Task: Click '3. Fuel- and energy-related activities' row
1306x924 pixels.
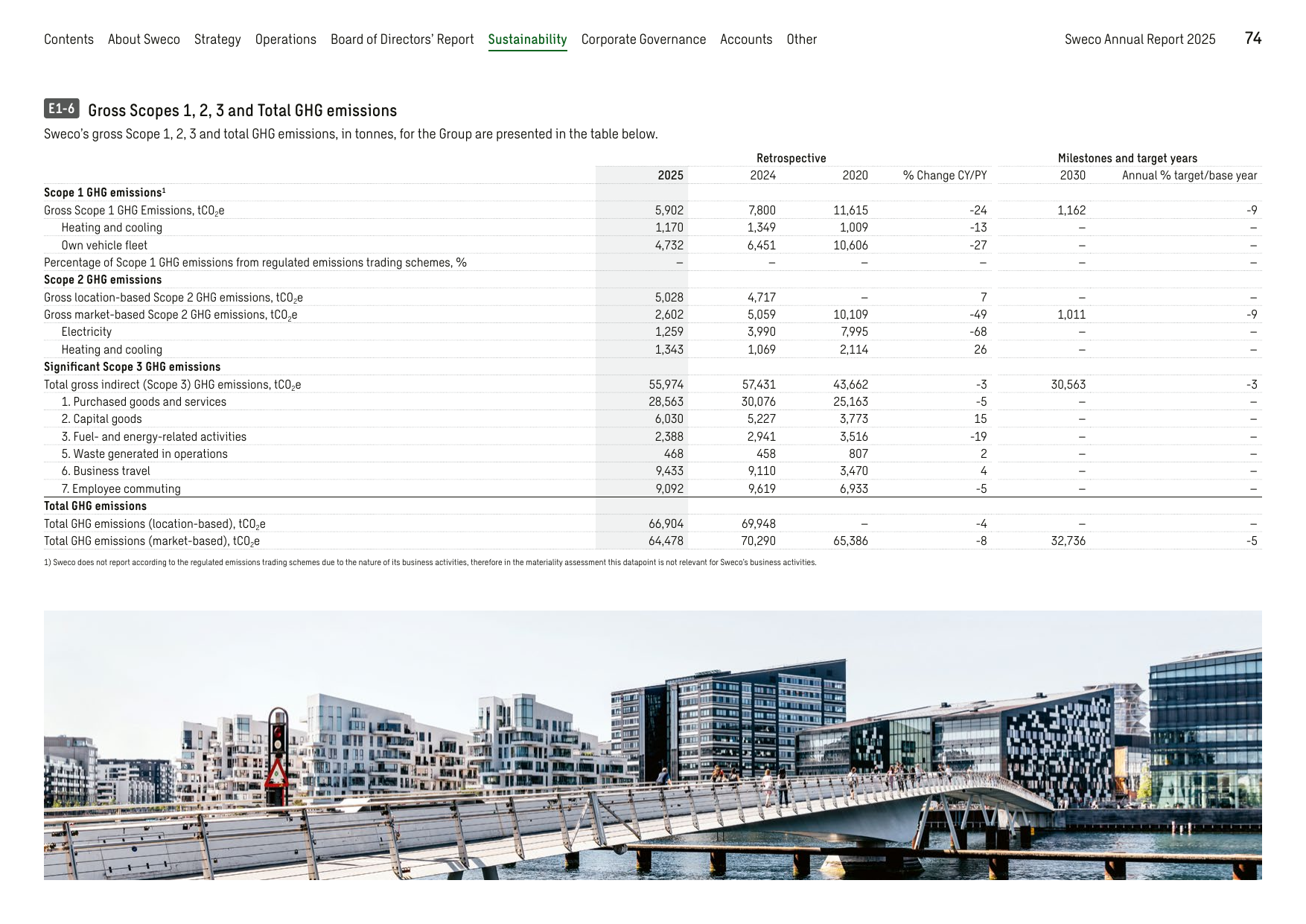Action: (653, 437)
